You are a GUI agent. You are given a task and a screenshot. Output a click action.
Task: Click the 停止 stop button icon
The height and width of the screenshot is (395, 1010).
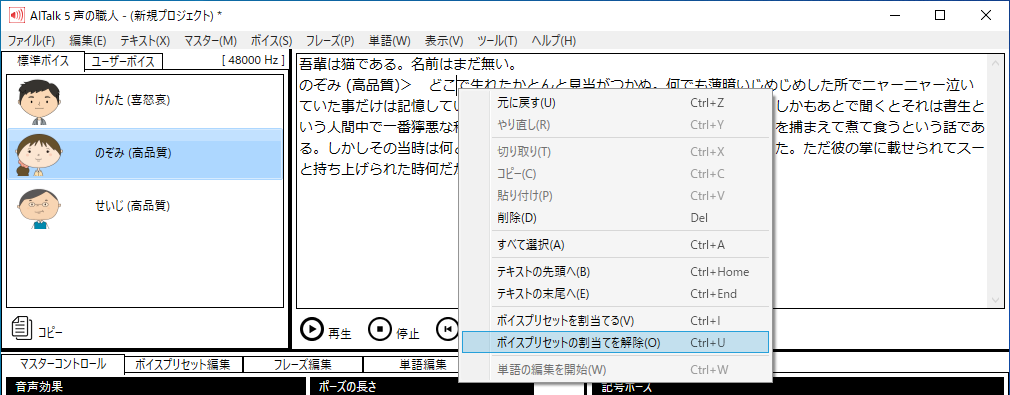(380, 329)
